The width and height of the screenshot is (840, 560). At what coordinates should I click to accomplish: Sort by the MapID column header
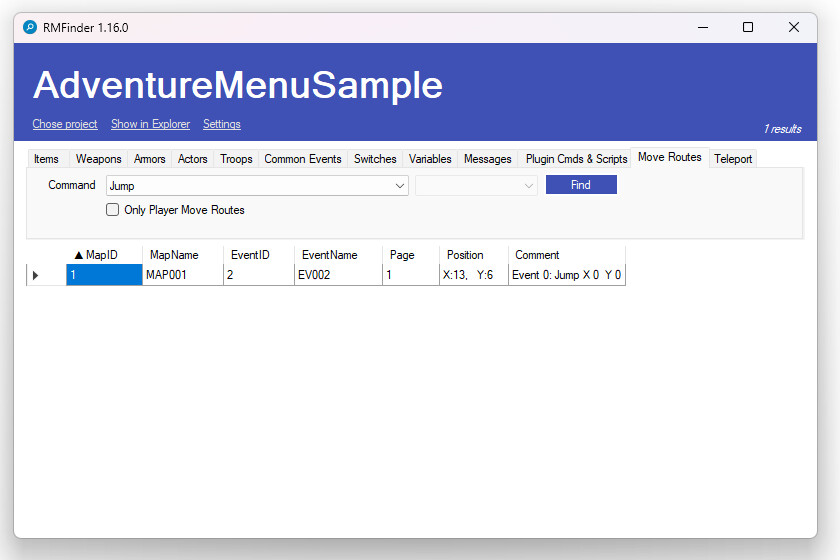[x=102, y=255]
